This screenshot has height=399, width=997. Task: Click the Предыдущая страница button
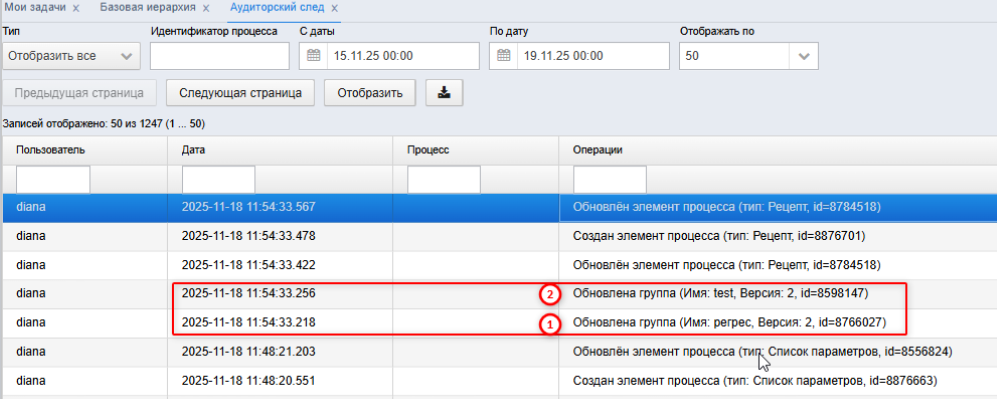point(79,93)
